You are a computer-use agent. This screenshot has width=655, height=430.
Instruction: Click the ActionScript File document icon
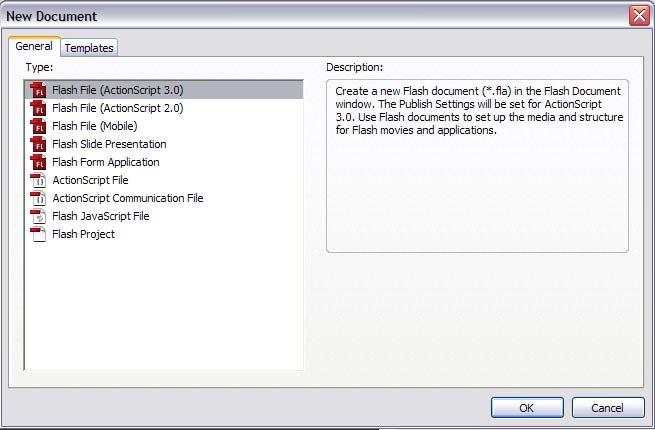tap(38, 180)
